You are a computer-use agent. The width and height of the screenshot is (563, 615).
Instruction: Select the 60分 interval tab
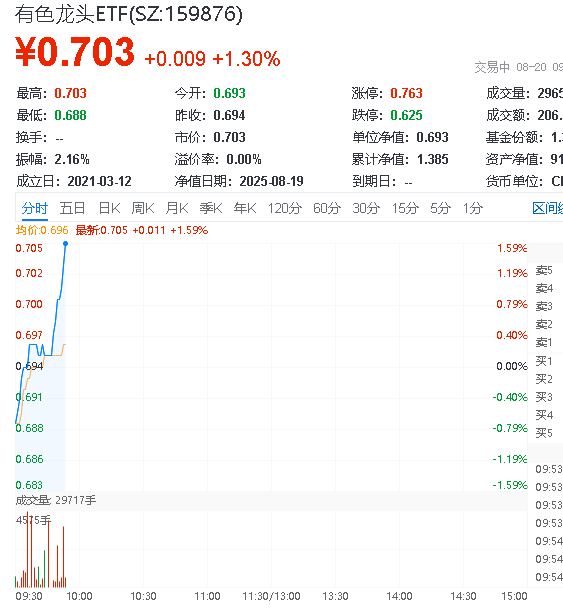(327, 208)
